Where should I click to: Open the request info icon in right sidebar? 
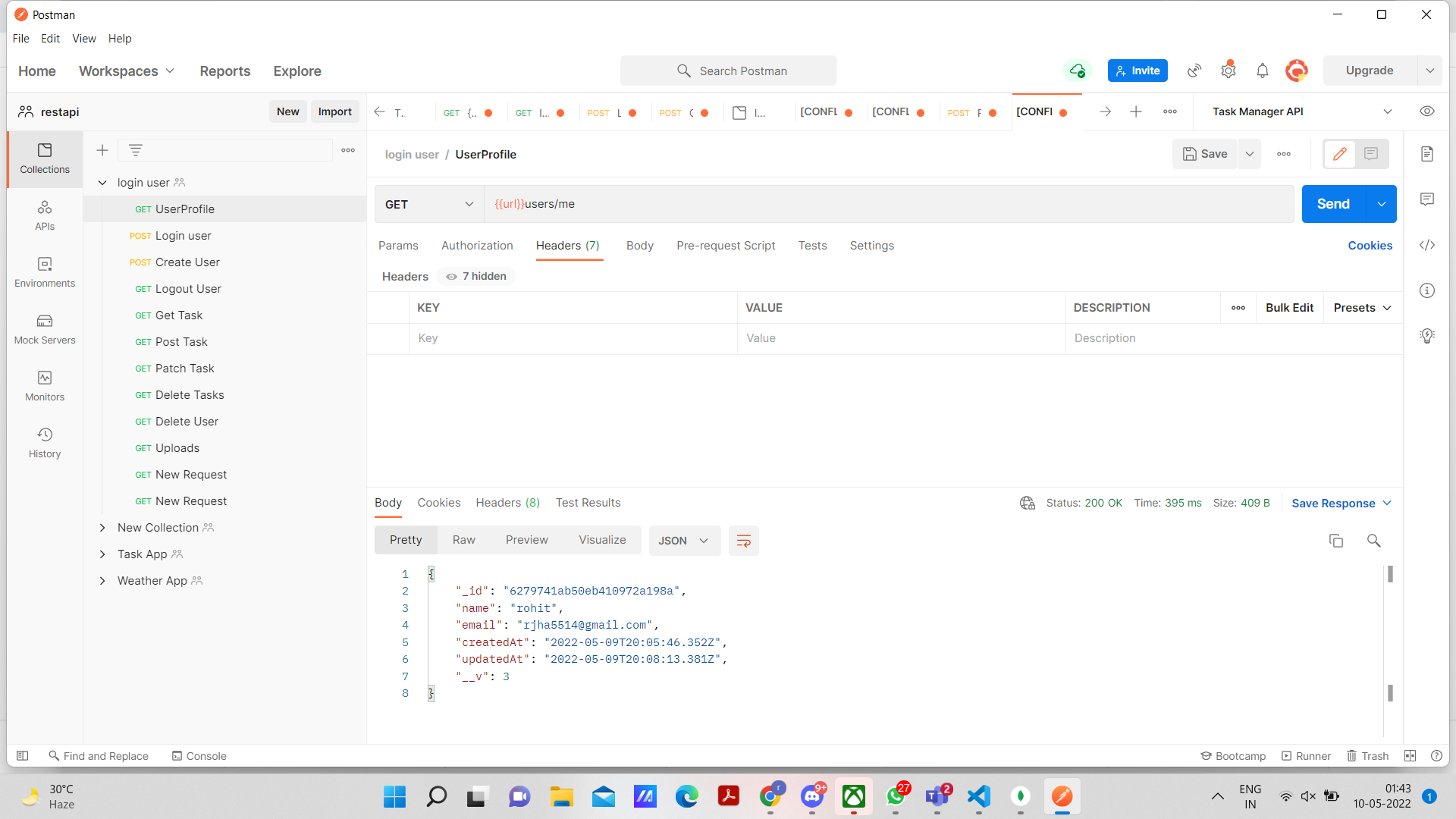[x=1427, y=290]
